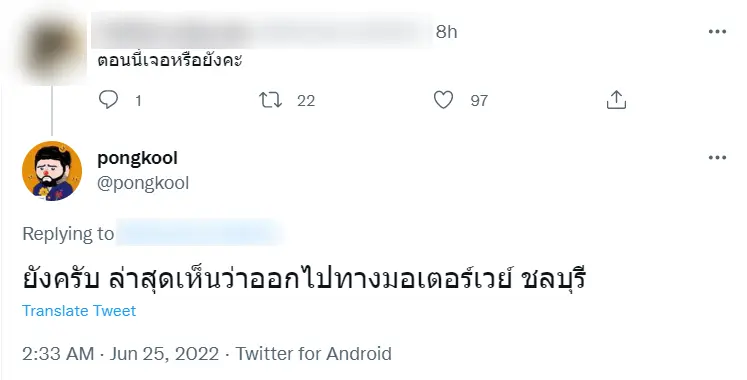Viewport: 747px width, 380px height.
Task: Open the @pongkool handle link
Action: [x=143, y=183]
